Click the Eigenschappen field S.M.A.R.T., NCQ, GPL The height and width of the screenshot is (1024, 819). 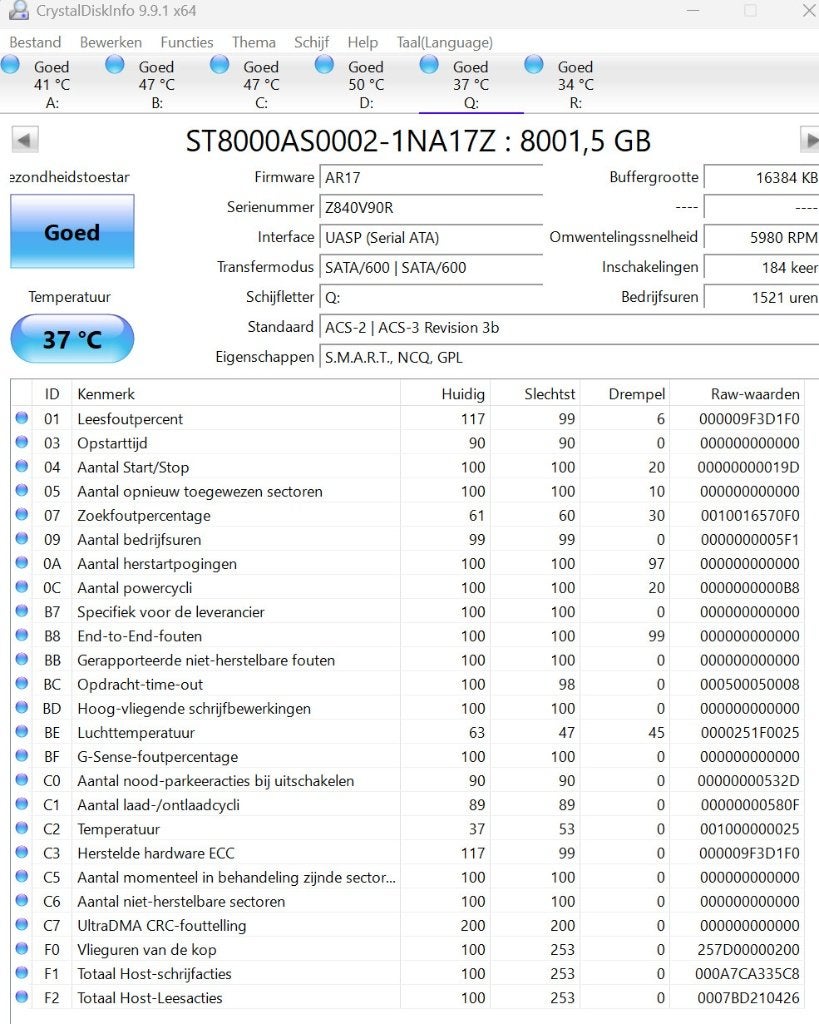click(x=569, y=358)
